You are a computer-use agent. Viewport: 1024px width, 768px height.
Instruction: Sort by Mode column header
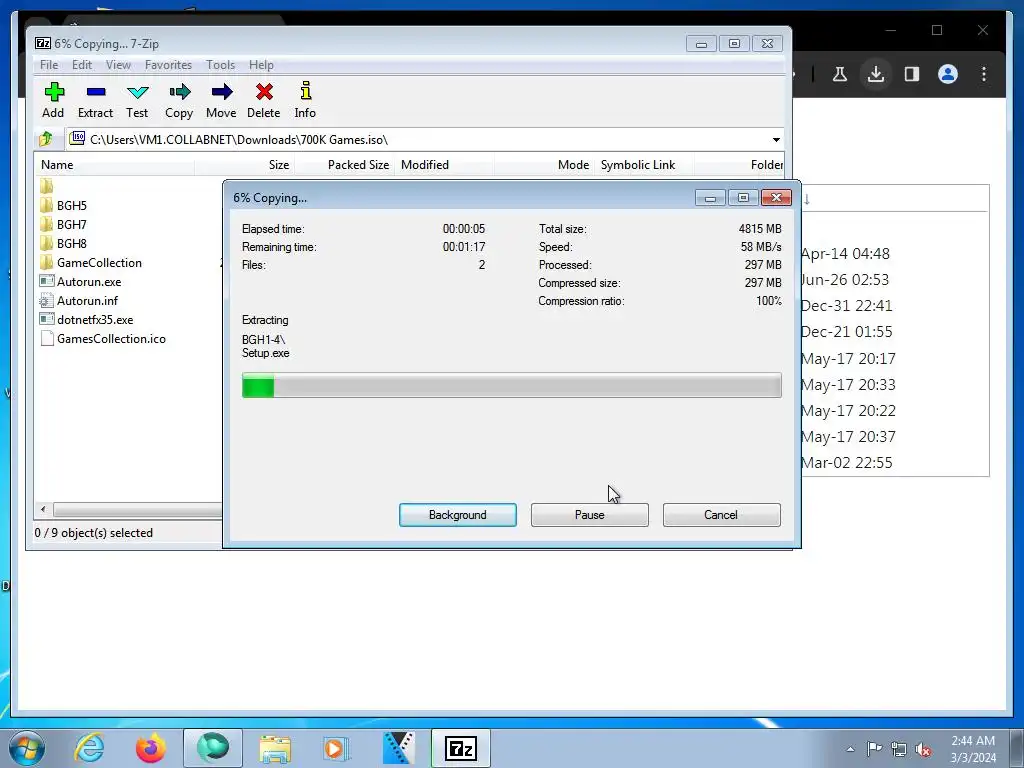tap(544, 165)
